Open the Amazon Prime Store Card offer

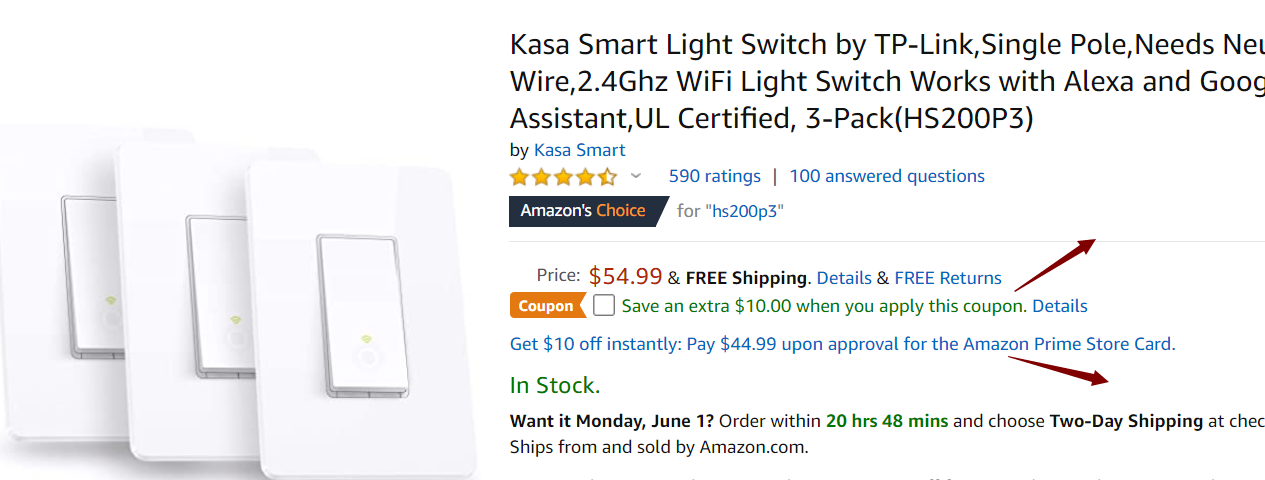tap(842, 344)
